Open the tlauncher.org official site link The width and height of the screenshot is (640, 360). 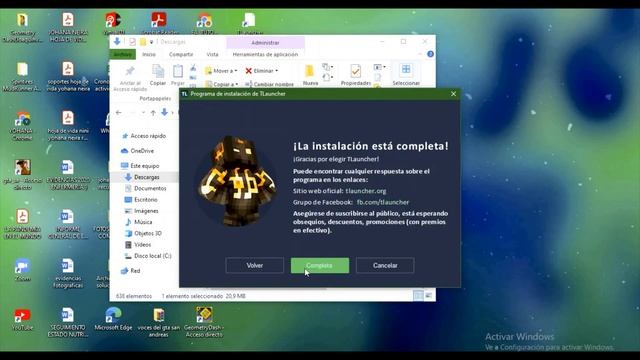[x=366, y=191]
